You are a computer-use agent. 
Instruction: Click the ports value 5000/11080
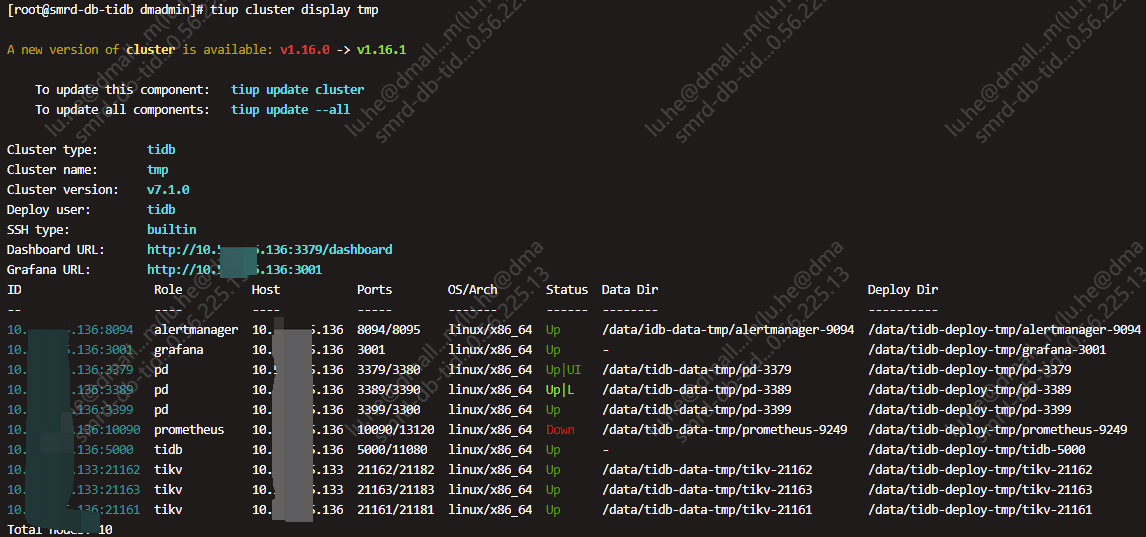tap(392, 449)
